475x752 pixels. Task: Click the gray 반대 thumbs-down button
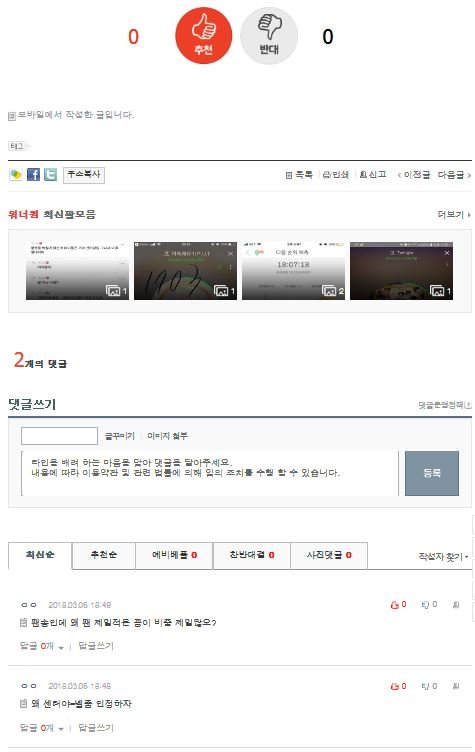click(x=269, y=35)
